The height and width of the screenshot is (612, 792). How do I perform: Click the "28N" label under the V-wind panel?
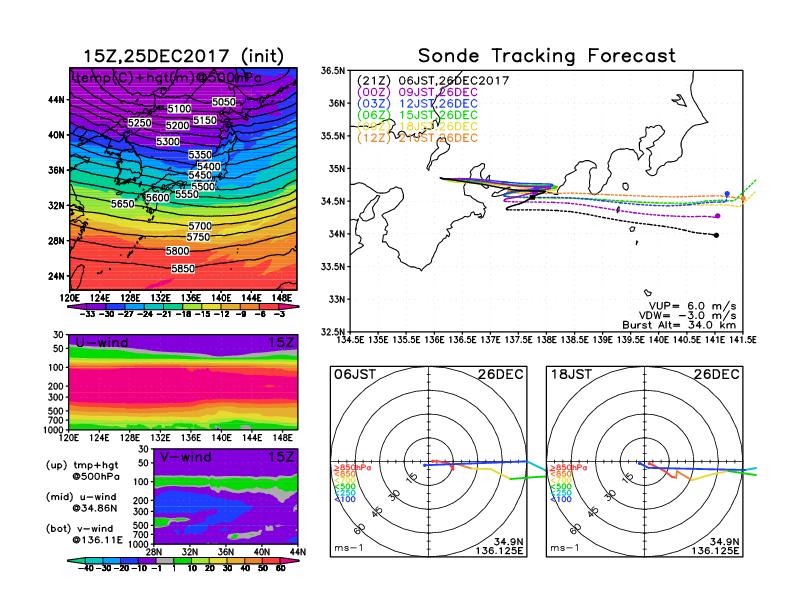pyautogui.click(x=154, y=552)
